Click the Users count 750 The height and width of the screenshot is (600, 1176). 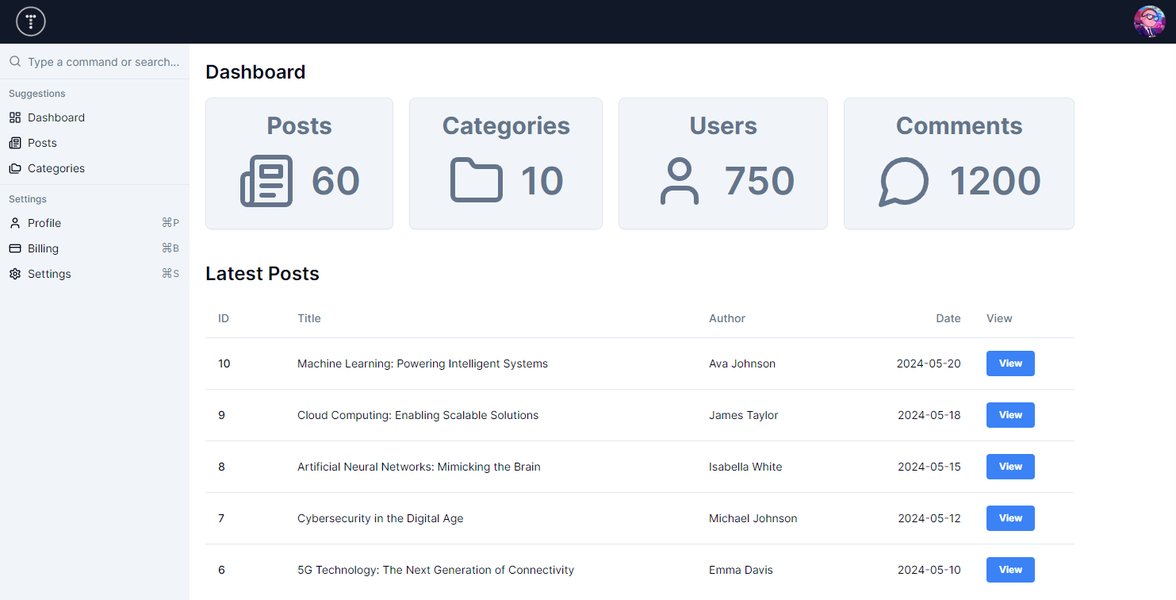[759, 181]
